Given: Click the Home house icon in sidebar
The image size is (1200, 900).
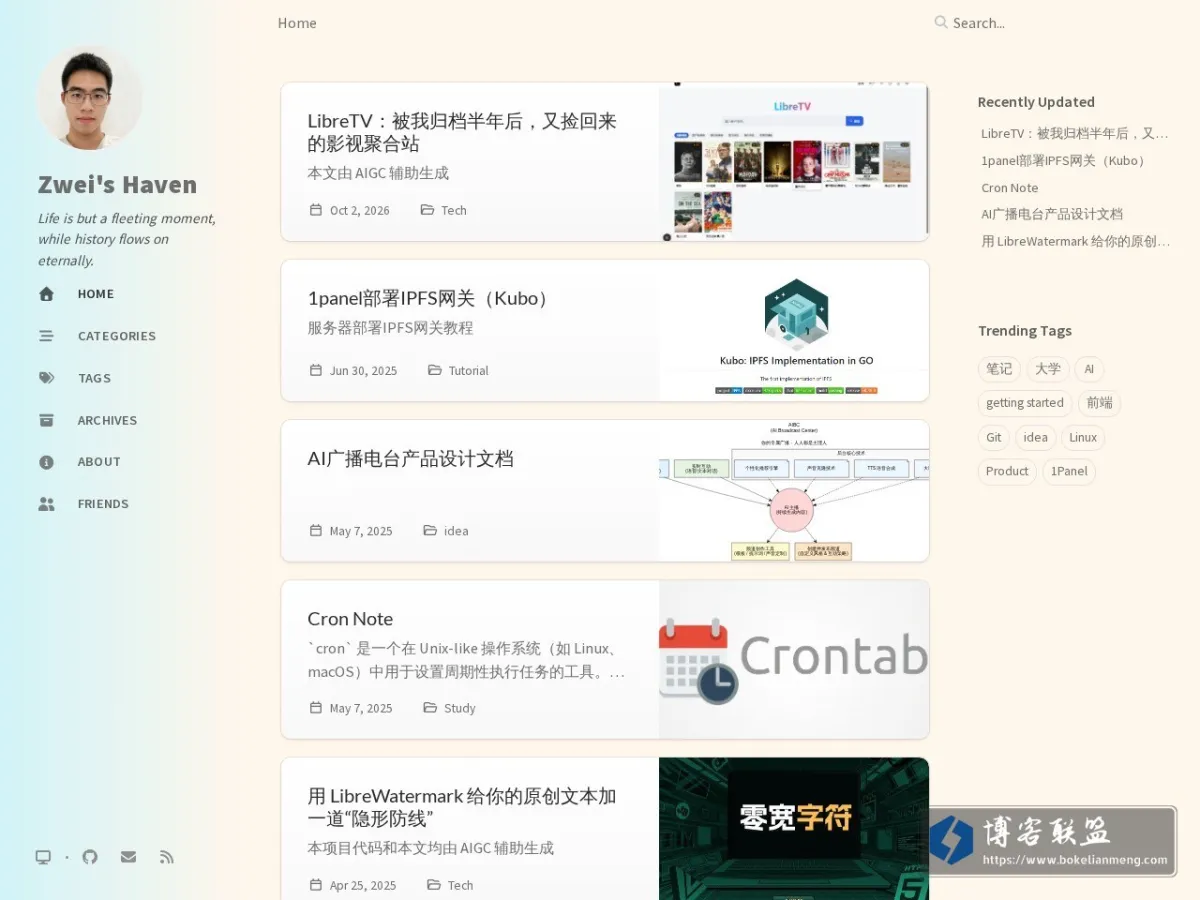Looking at the screenshot, I should (46, 294).
